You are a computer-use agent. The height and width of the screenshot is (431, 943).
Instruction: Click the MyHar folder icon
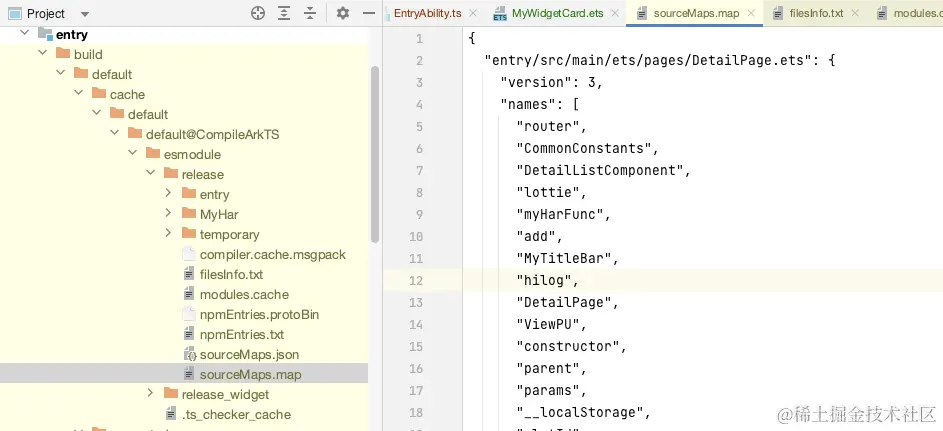coord(189,213)
